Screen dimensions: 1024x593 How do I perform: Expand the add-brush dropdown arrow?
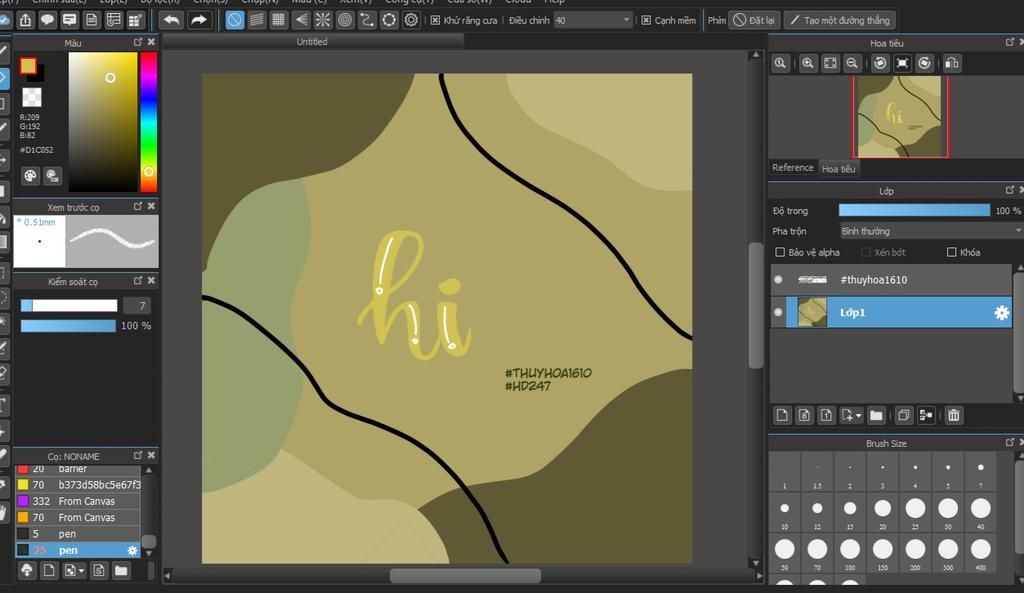point(82,571)
